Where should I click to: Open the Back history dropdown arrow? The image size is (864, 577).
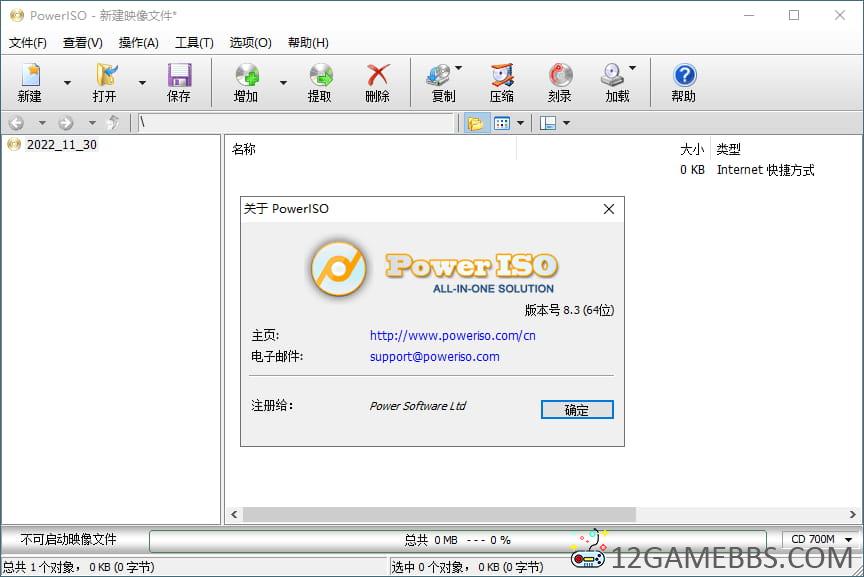click(x=42, y=122)
